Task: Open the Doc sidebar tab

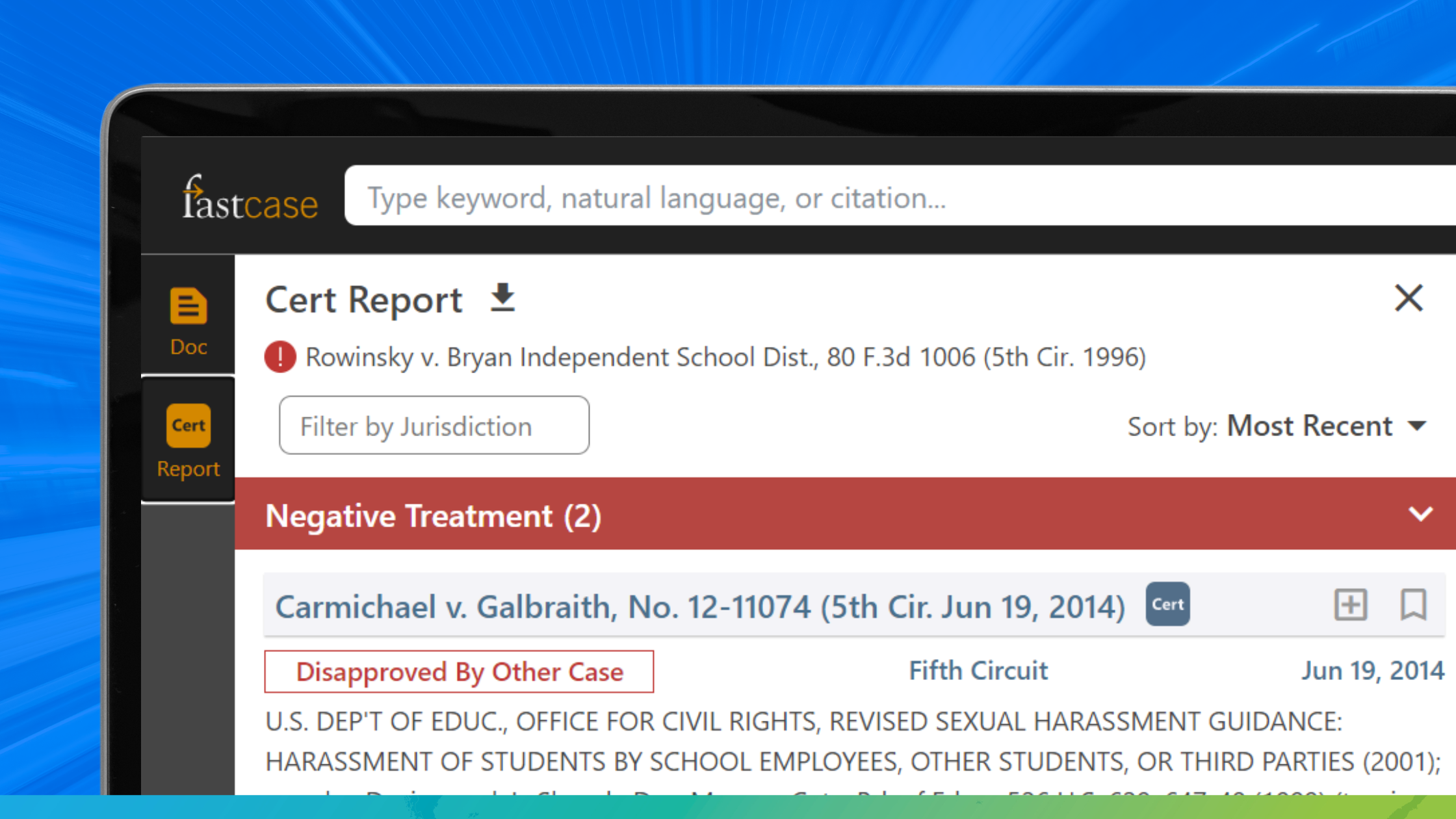Action: [x=188, y=320]
